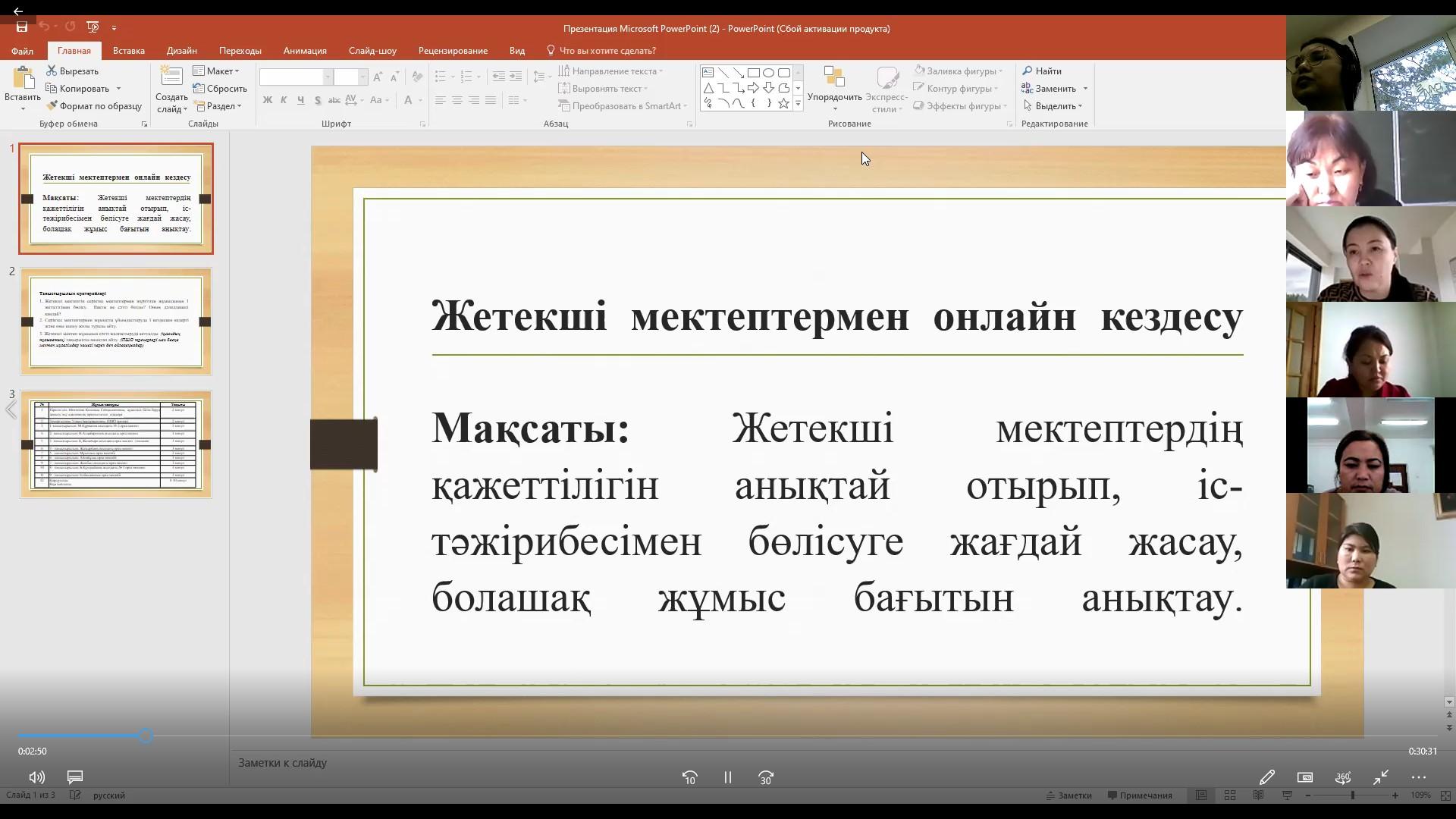The image size is (1456, 819).
Task: Click the reading view icon in the status bar
Action: coord(1258,795)
